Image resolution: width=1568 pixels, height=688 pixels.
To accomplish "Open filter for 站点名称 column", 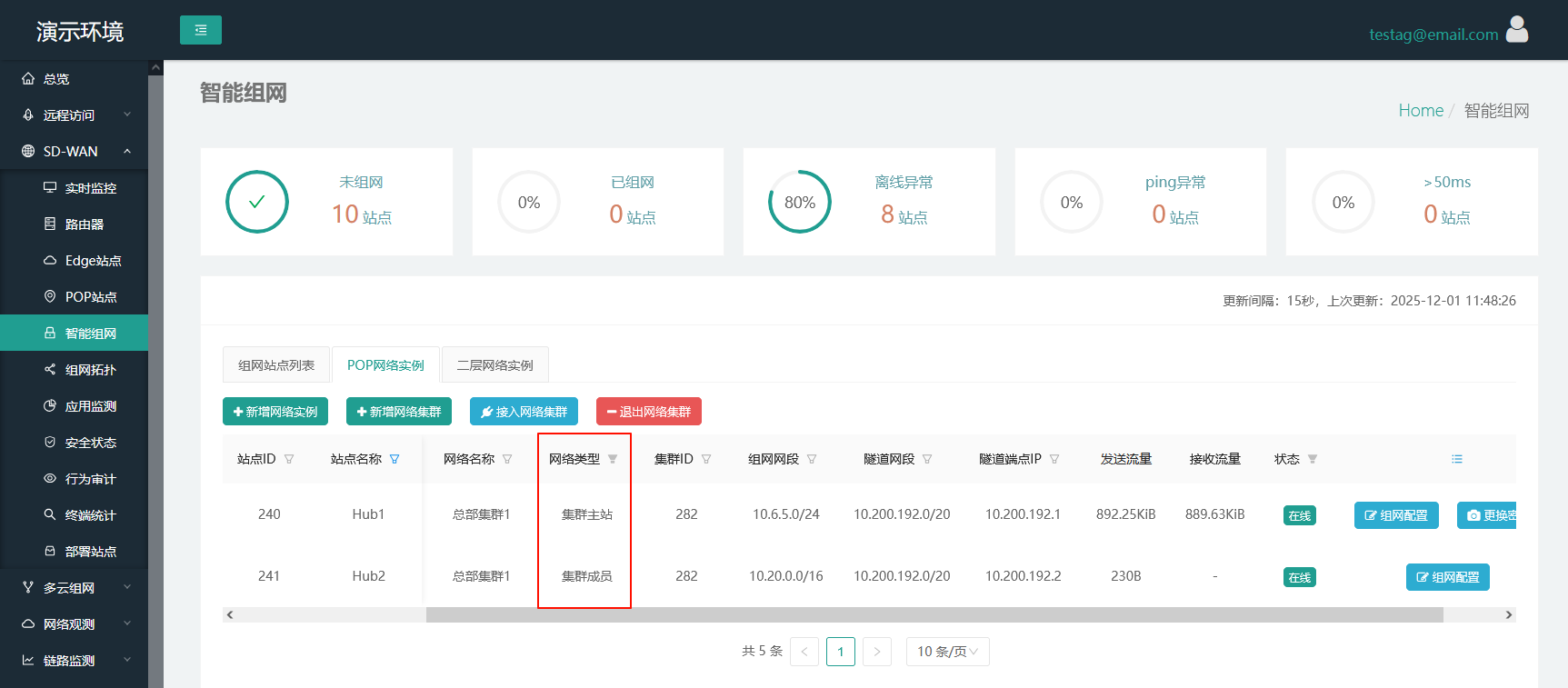I will tap(394, 459).
